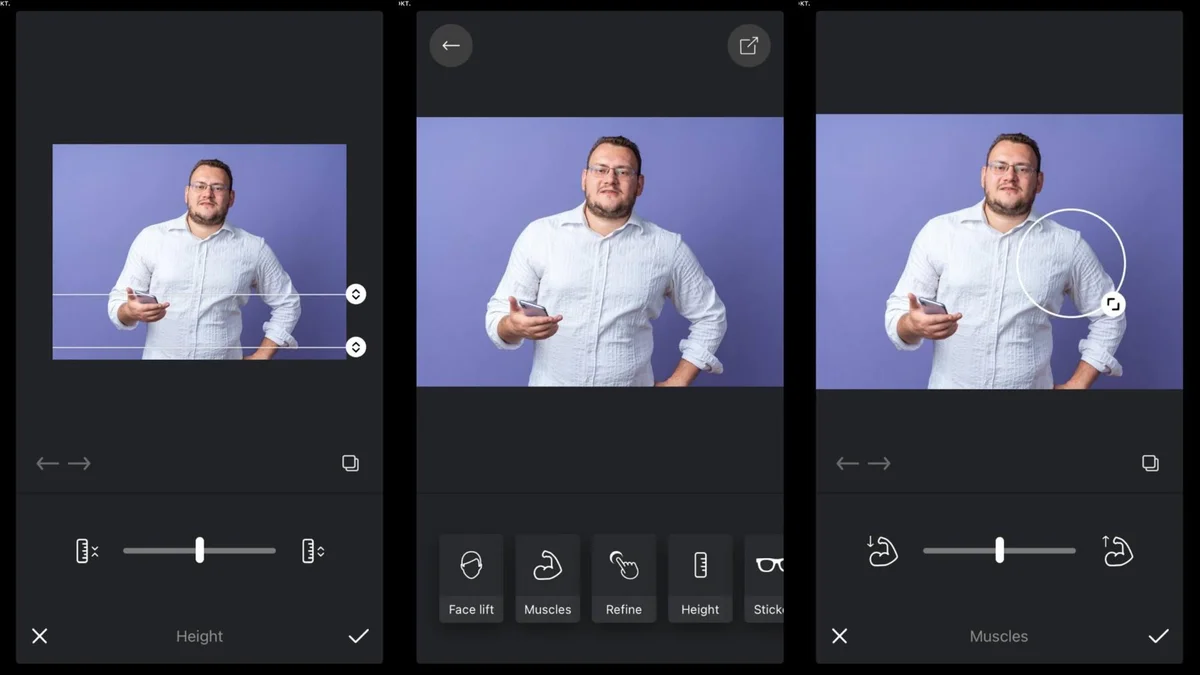
Task: Select the Stickers glasses tool
Action: 766,578
